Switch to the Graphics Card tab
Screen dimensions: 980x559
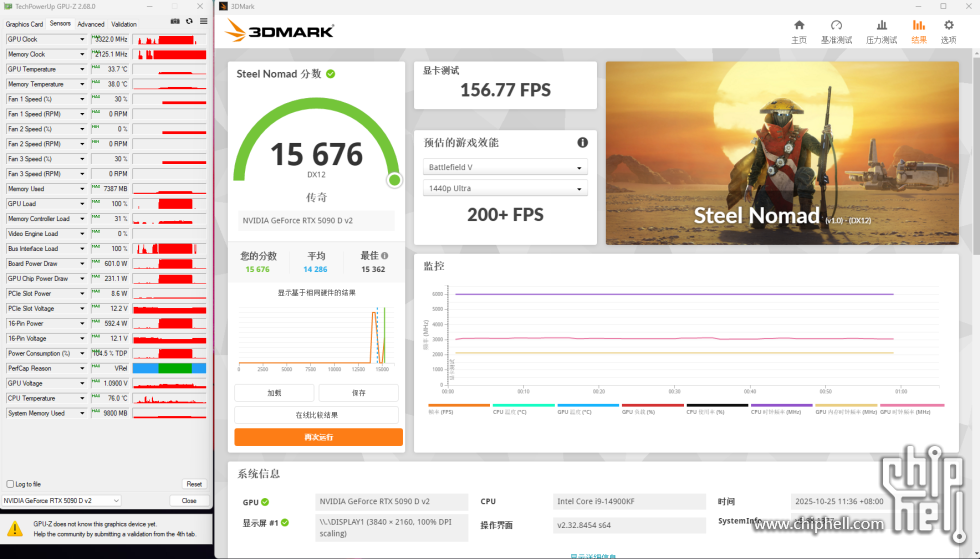click(x=24, y=24)
